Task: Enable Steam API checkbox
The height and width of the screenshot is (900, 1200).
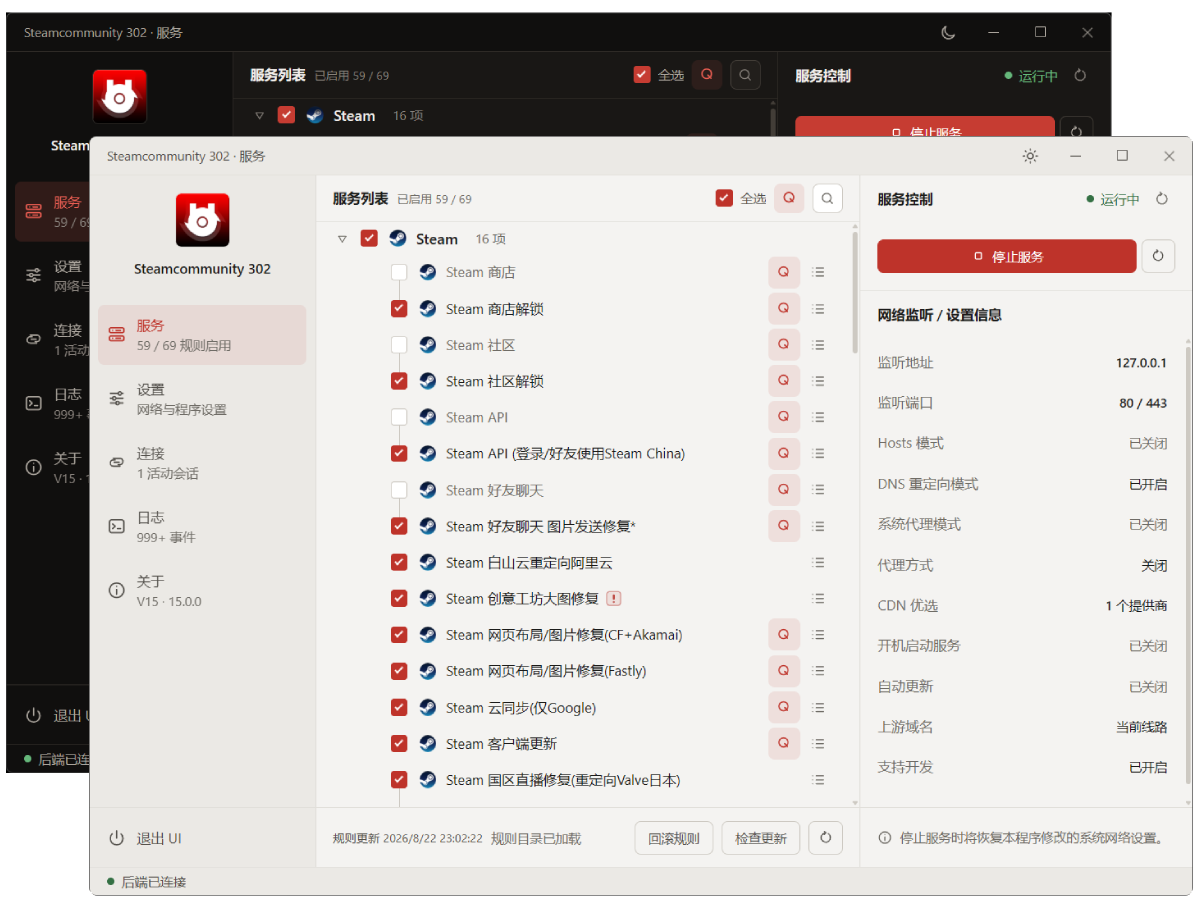Action: [399, 417]
